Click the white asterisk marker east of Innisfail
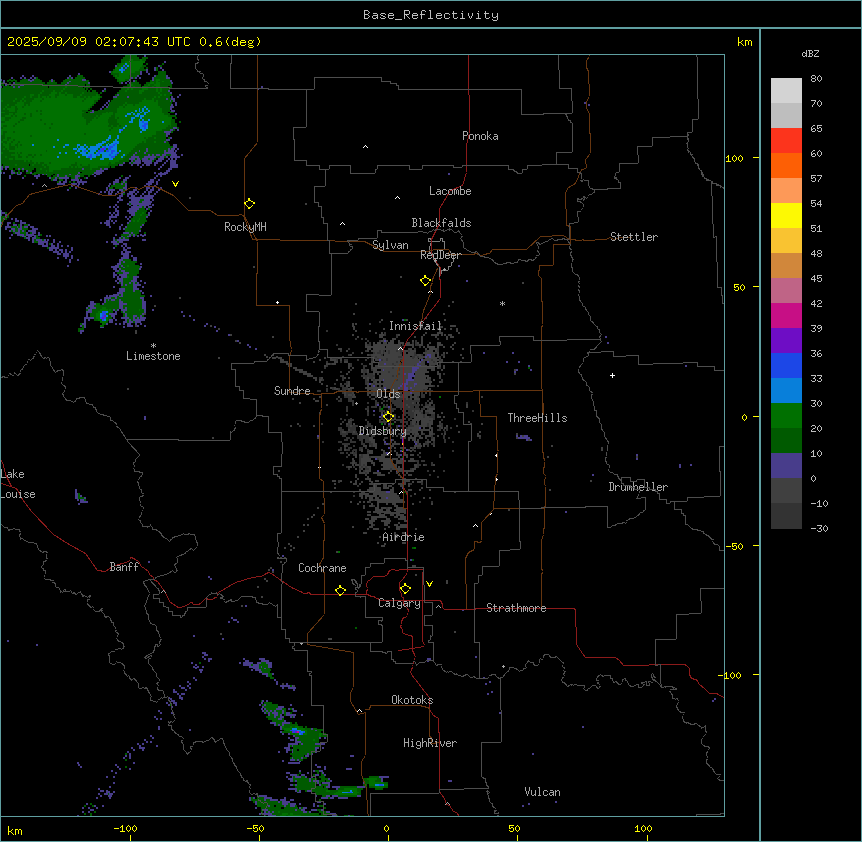The image size is (862, 842). point(502,303)
